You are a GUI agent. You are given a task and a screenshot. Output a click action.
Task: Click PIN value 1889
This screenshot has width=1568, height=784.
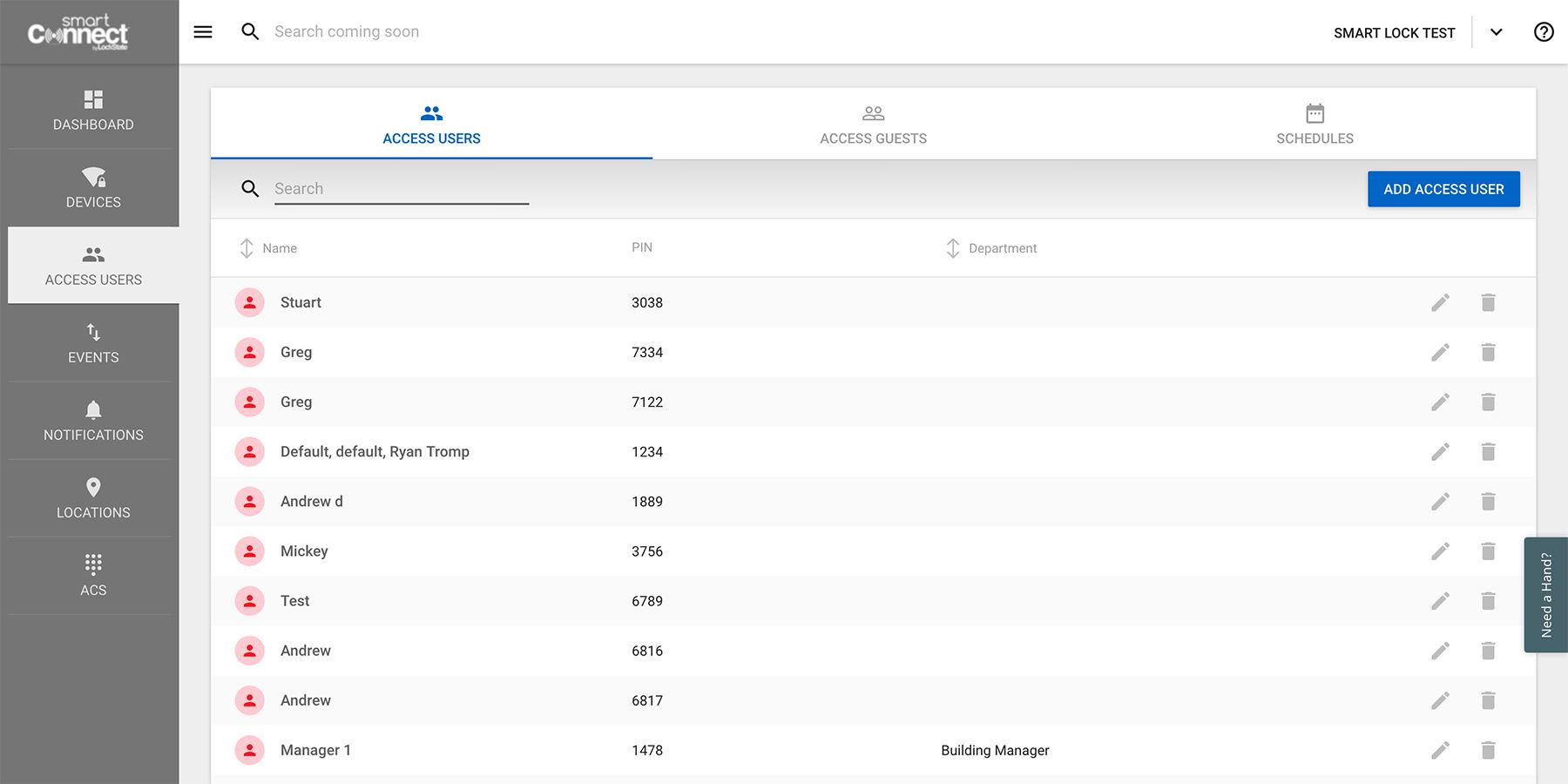coord(647,501)
